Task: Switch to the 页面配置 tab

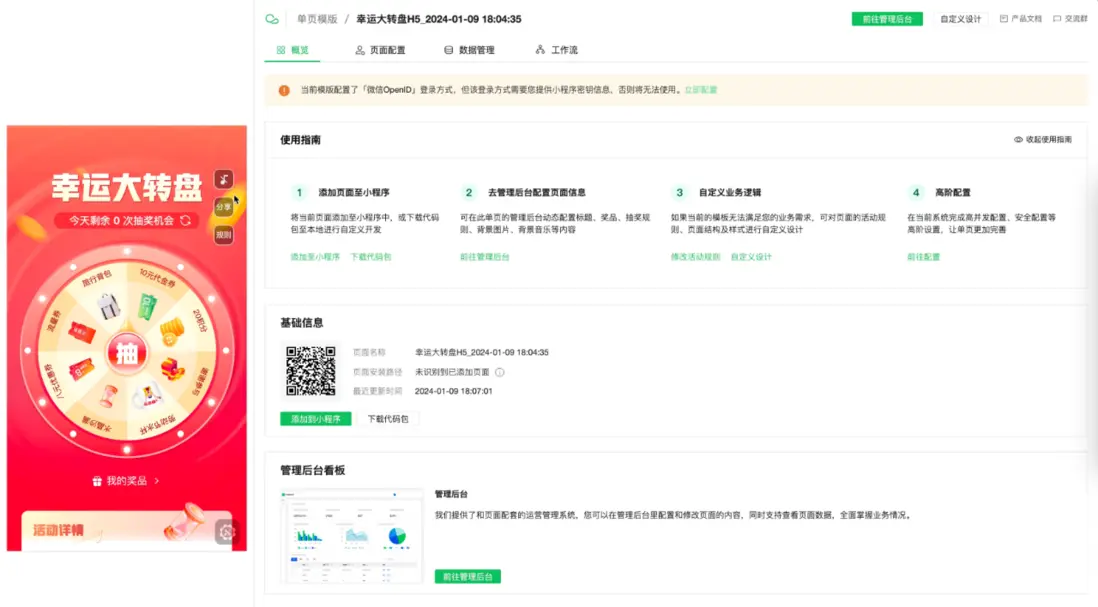Action: coord(381,49)
